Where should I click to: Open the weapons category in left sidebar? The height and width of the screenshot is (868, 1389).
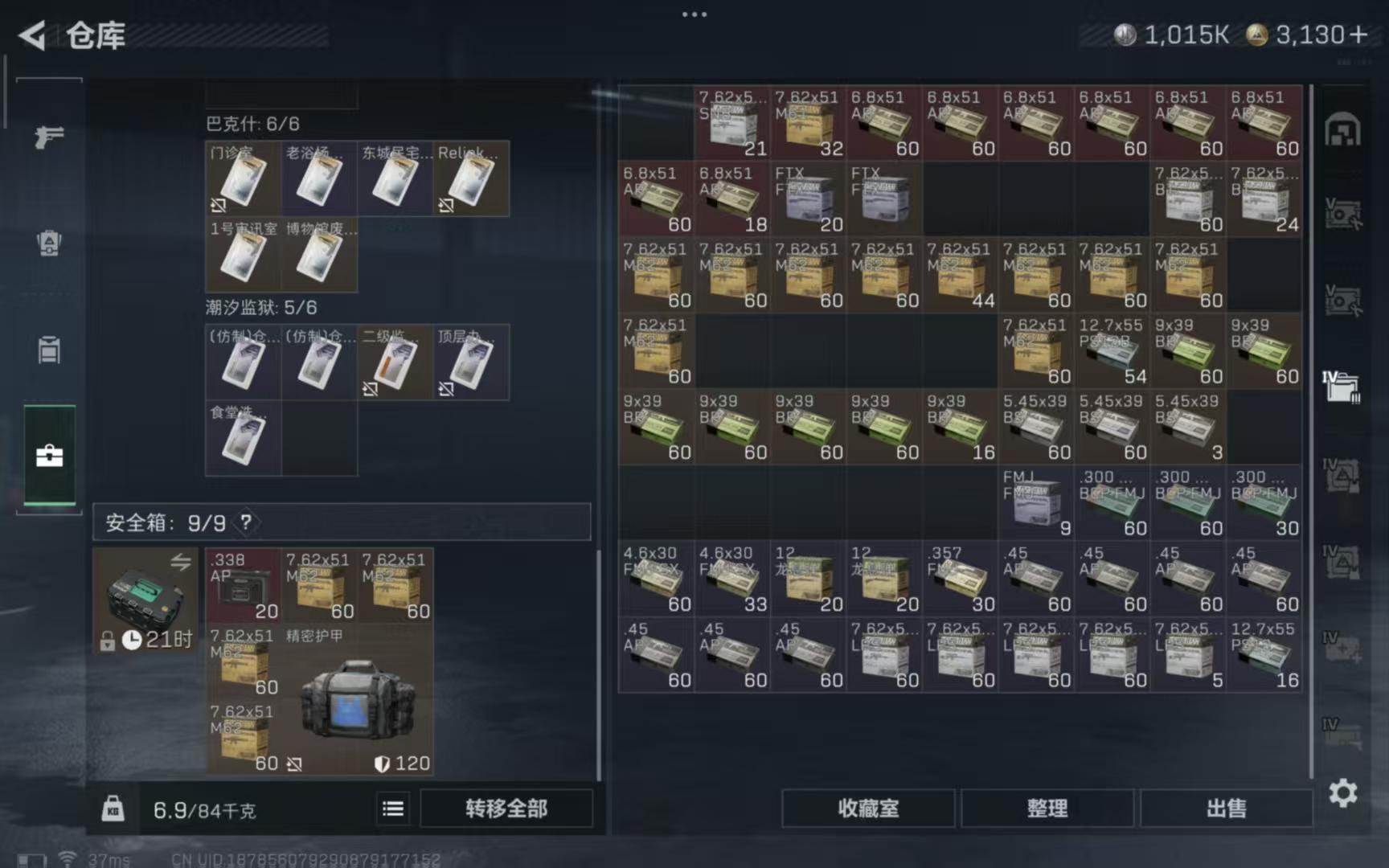(x=49, y=137)
